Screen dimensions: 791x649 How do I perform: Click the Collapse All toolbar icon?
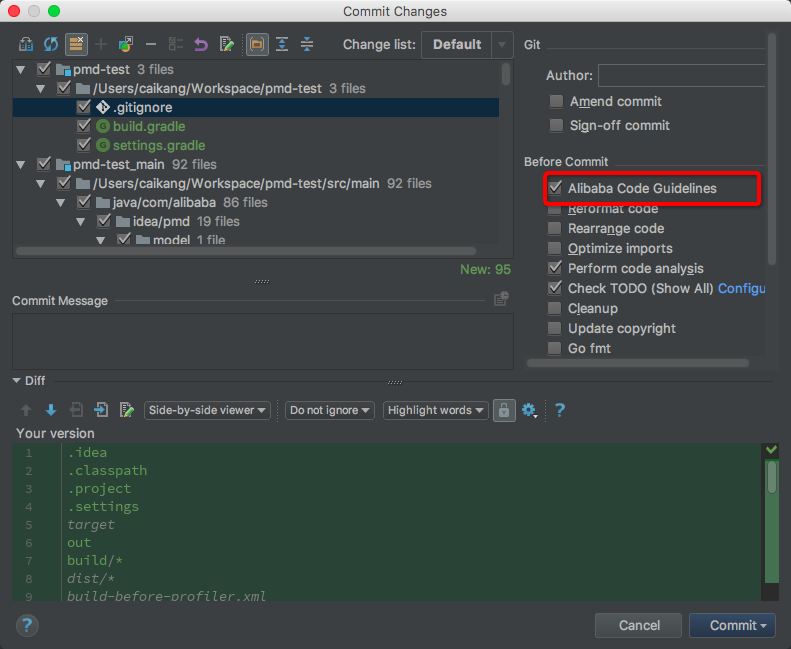(307, 44)
